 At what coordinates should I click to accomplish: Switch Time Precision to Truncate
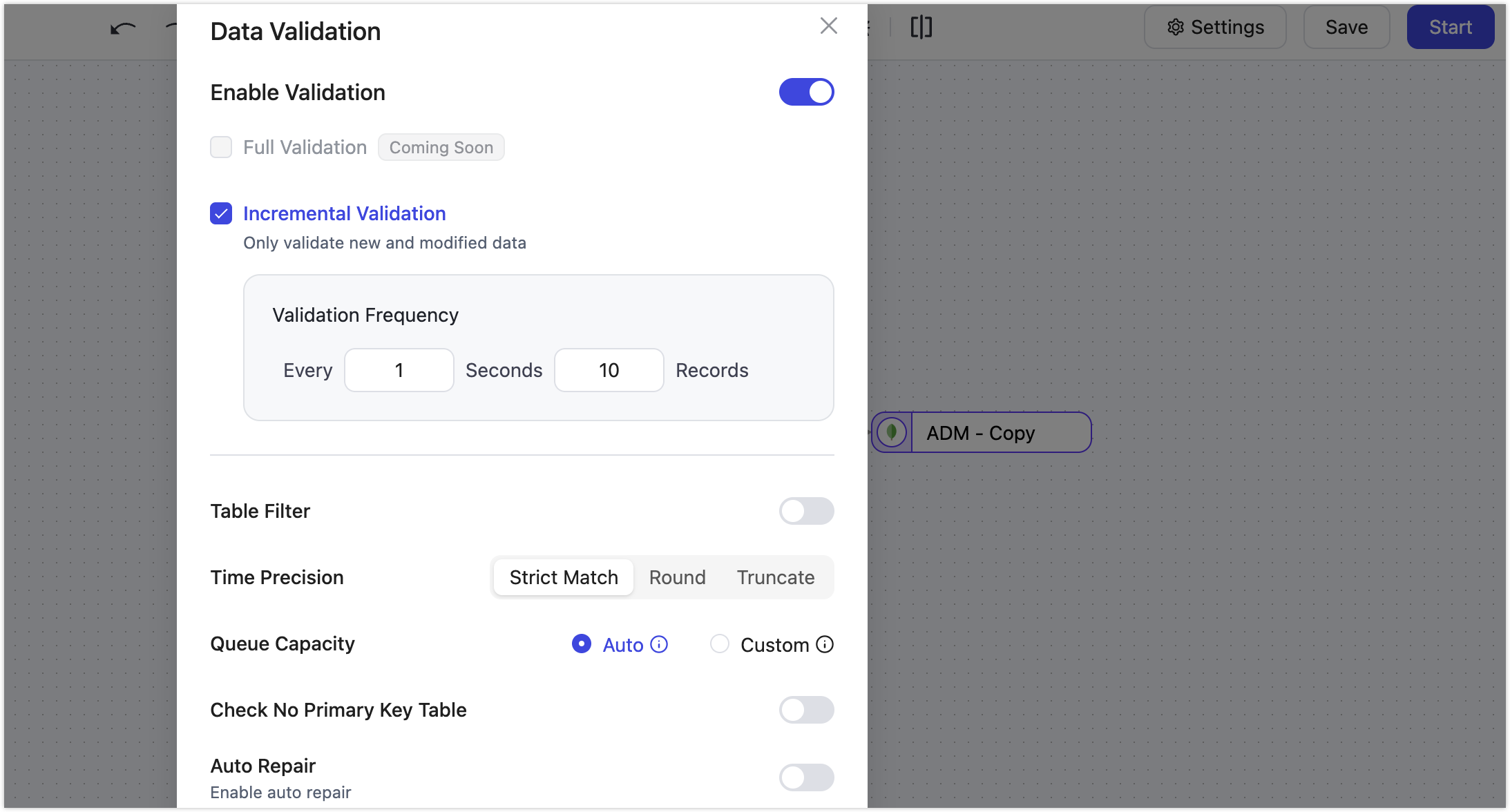pos(775,577)
